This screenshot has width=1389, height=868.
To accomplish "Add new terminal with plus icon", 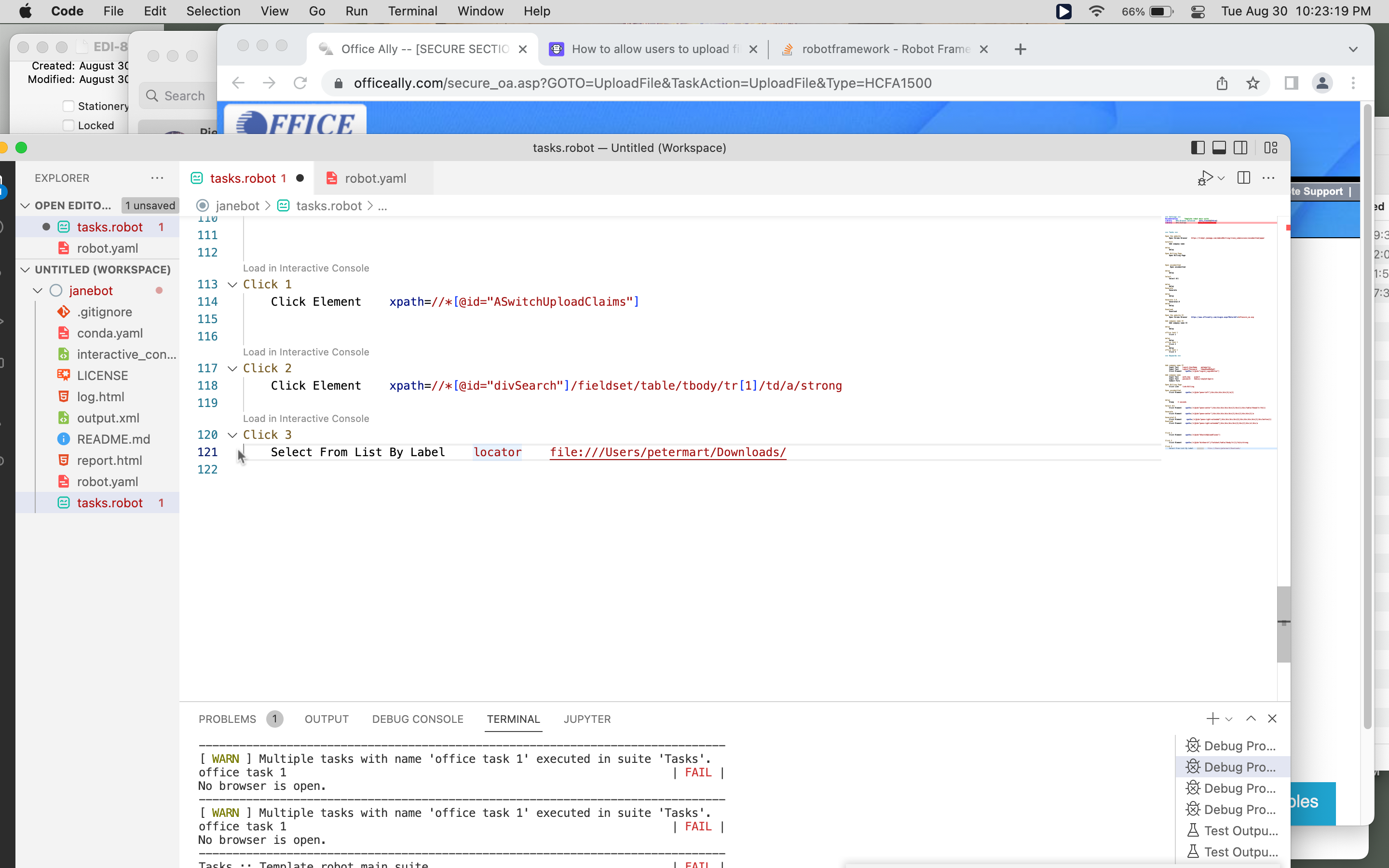I will point(1212,719).
